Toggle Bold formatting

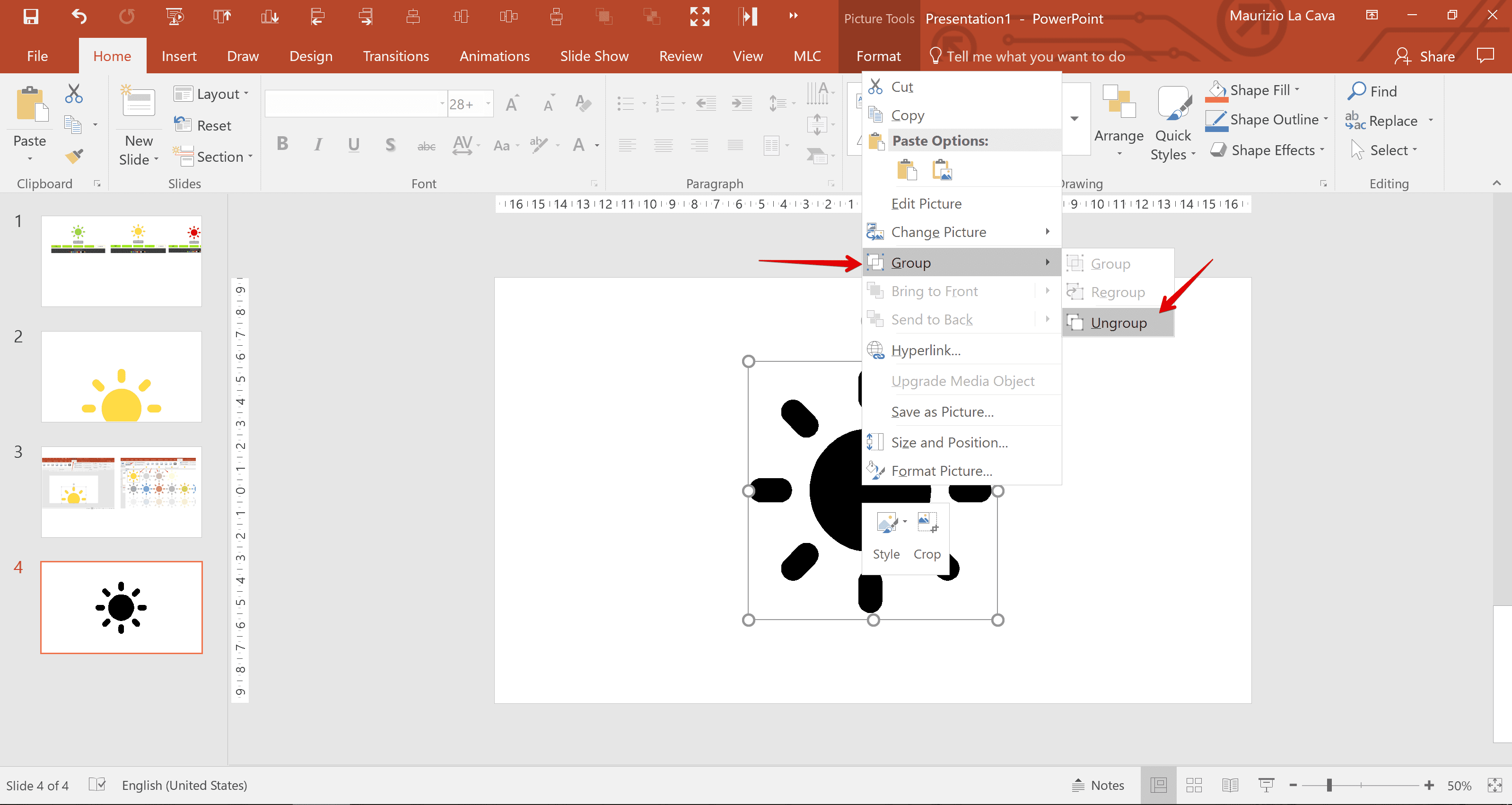pos(282,144)
